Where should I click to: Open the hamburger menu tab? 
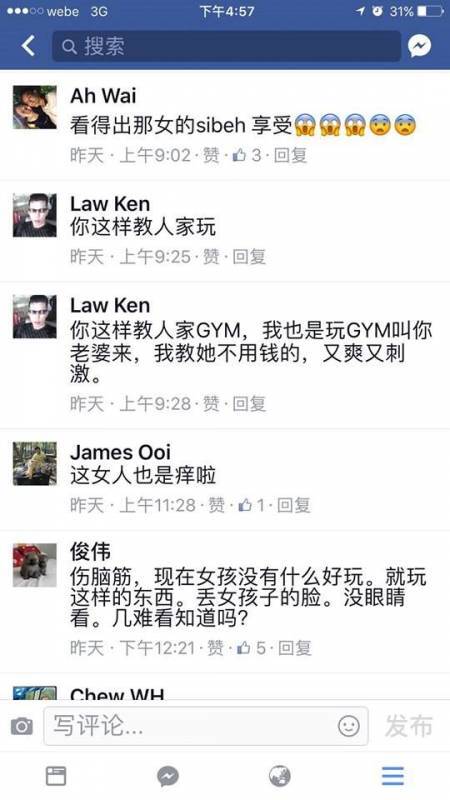pos(393,776)
